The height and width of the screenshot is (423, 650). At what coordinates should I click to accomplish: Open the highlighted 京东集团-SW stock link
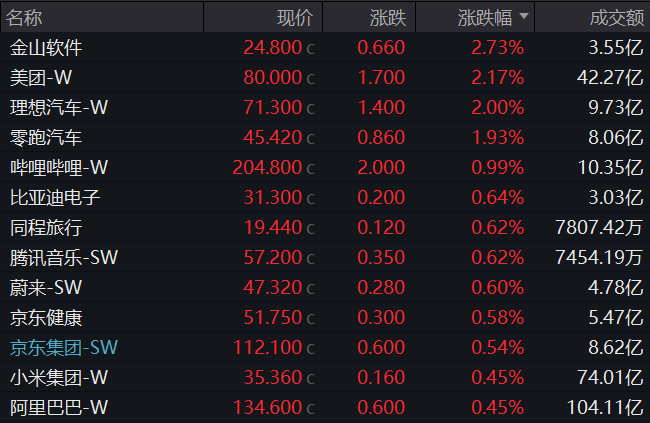click(x=64, y=348)
